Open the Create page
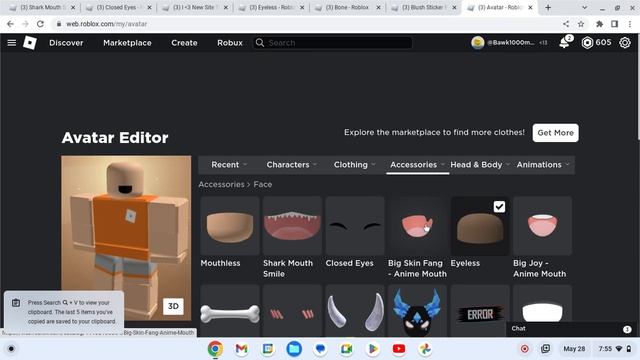This screenshot has height=360, width=640. (x=184, y=42)
